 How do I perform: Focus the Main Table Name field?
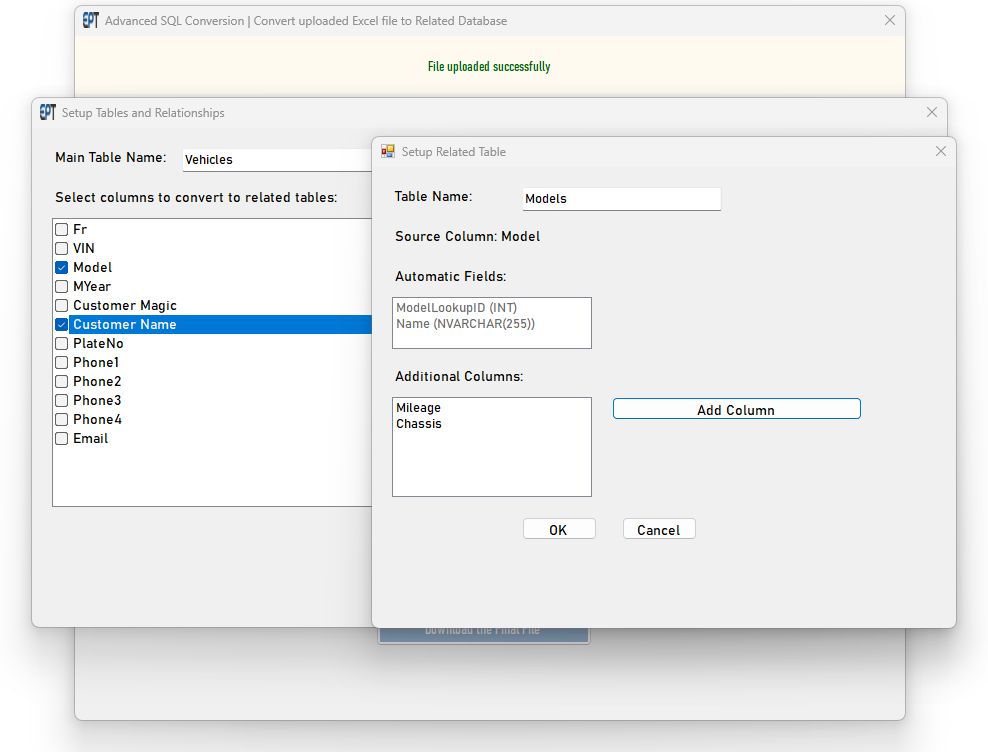[277, 160]
